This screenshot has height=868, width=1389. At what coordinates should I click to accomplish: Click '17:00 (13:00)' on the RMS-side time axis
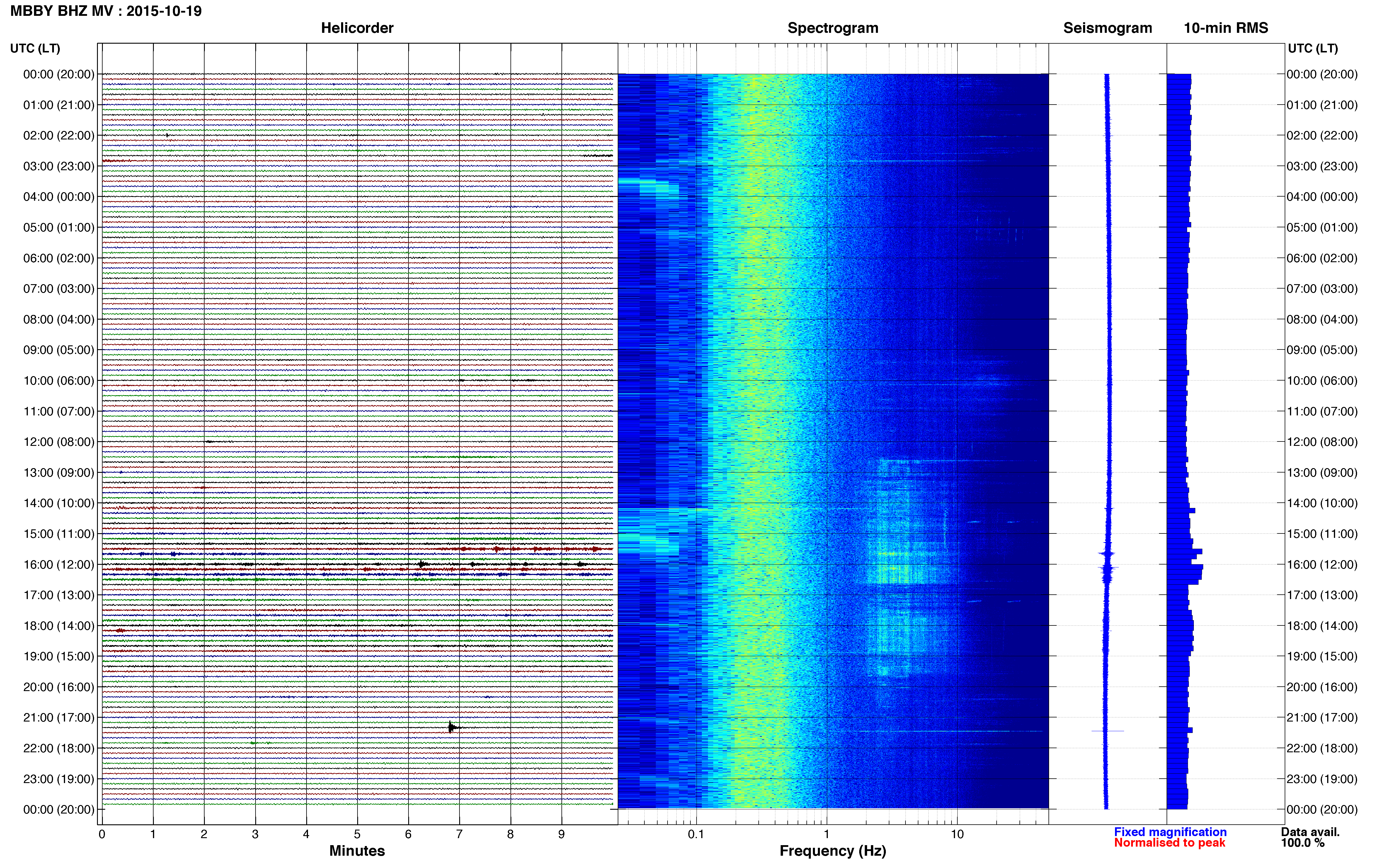coord(1322,595)
